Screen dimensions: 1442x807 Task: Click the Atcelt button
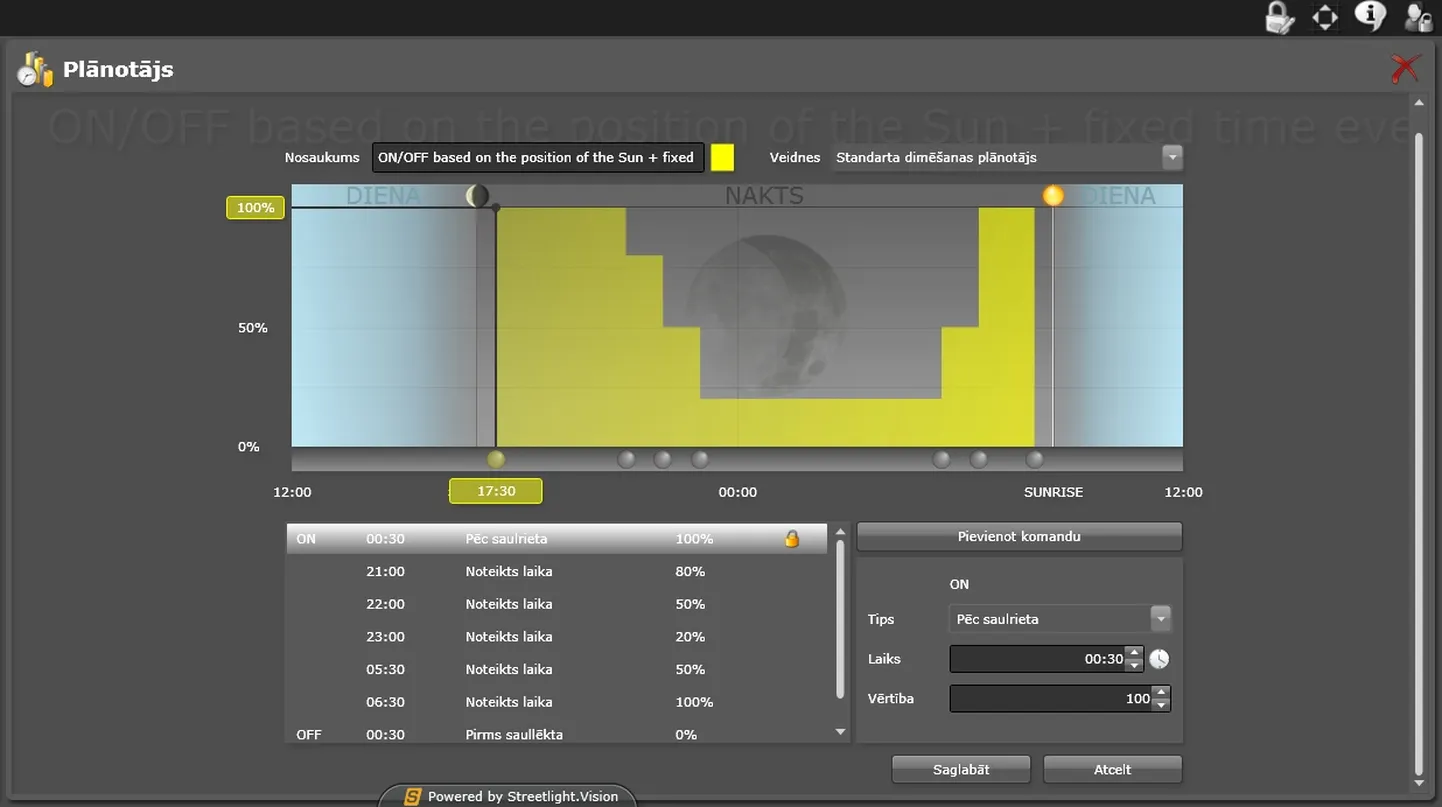point(1112,769)
